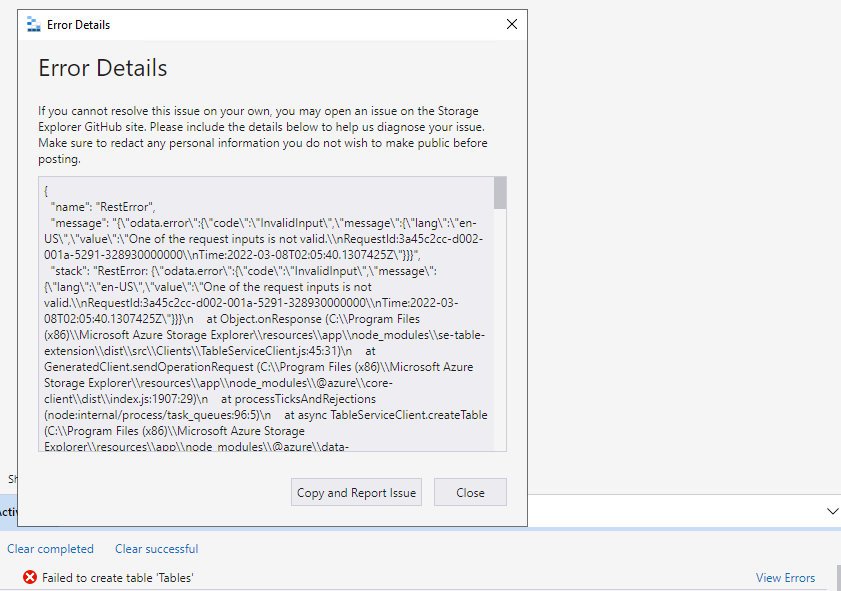Image resolution: width=841 pixels, height=591 pixels.
Task: Click the red failed status icon
Action: [x=30, y=577]
